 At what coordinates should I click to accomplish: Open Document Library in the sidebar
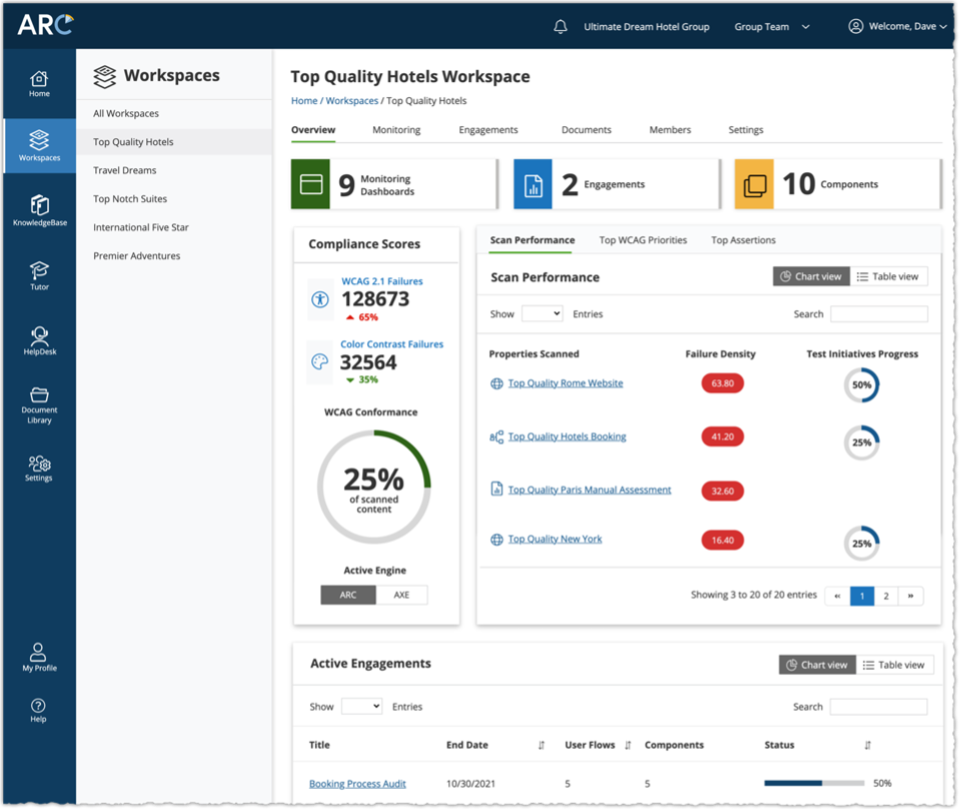(x=39, y=405)
